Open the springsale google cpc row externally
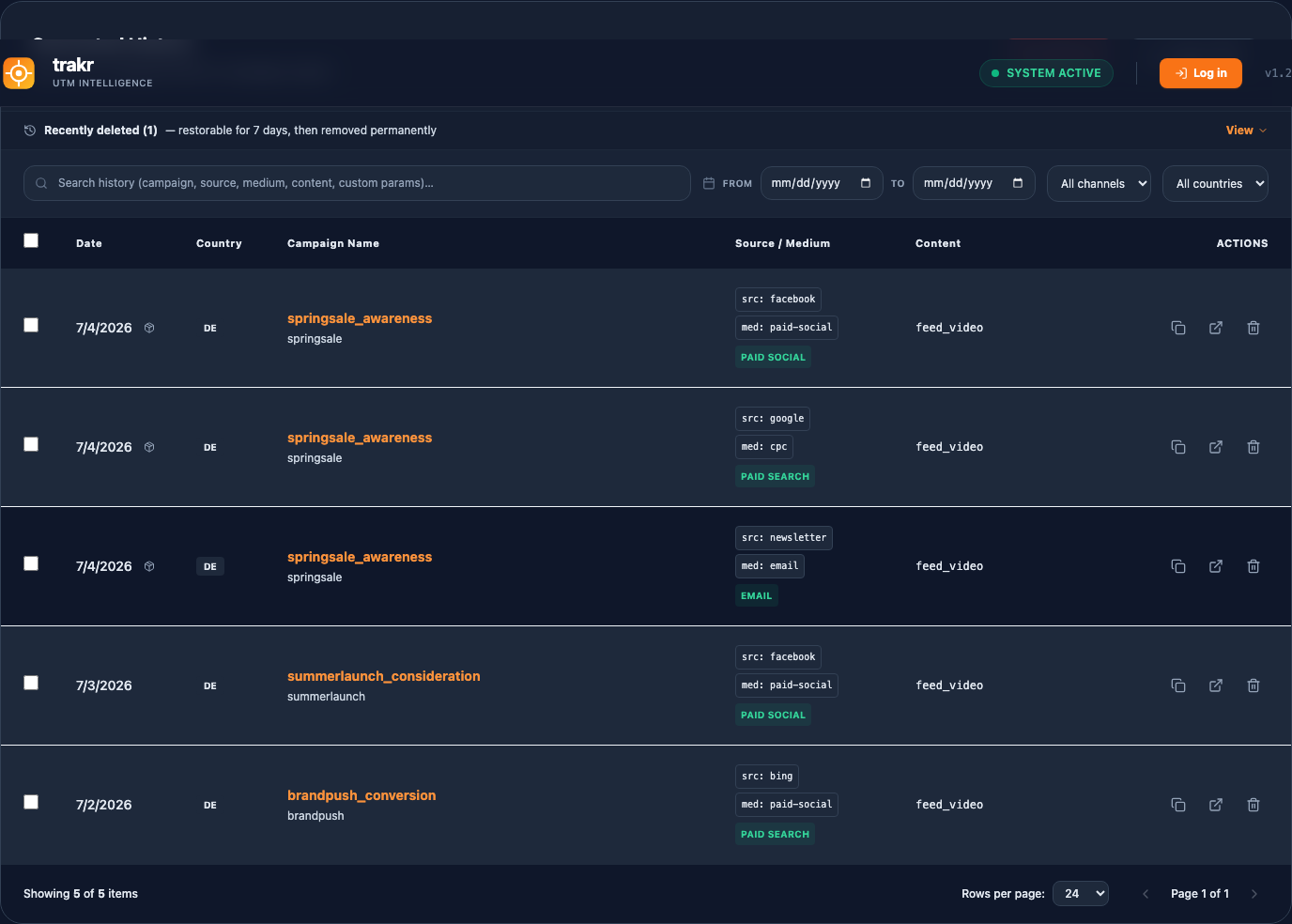The image size is (1292, 924). pyautogui.click(x=1216, y=447)
